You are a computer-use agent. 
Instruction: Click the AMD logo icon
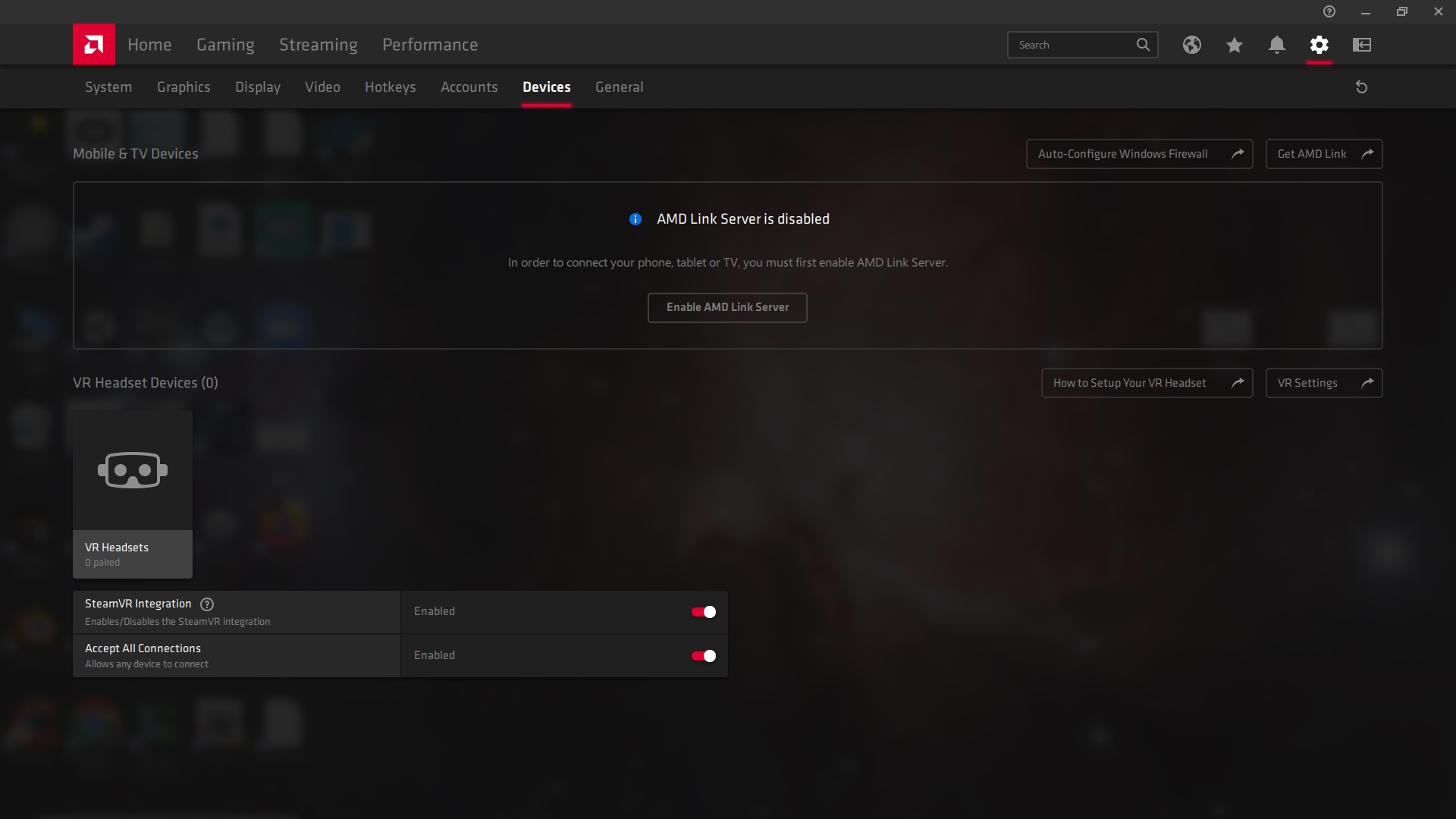[94, 44]
